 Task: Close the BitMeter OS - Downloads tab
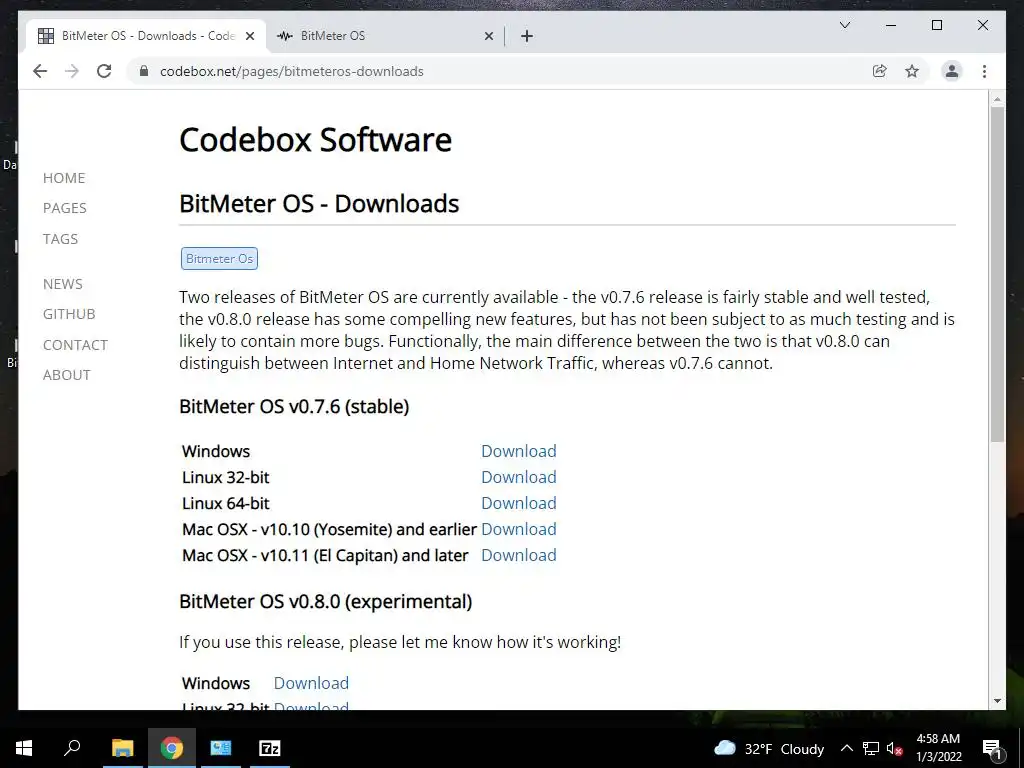pyautogui.click(x=249, y=36)
